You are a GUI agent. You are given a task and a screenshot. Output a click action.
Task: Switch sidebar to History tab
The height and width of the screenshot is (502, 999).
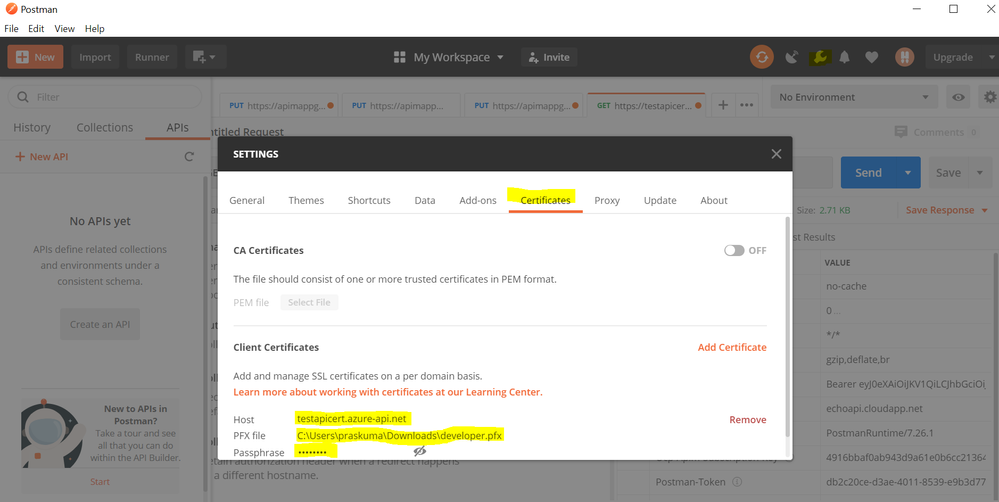pos(32,127)
